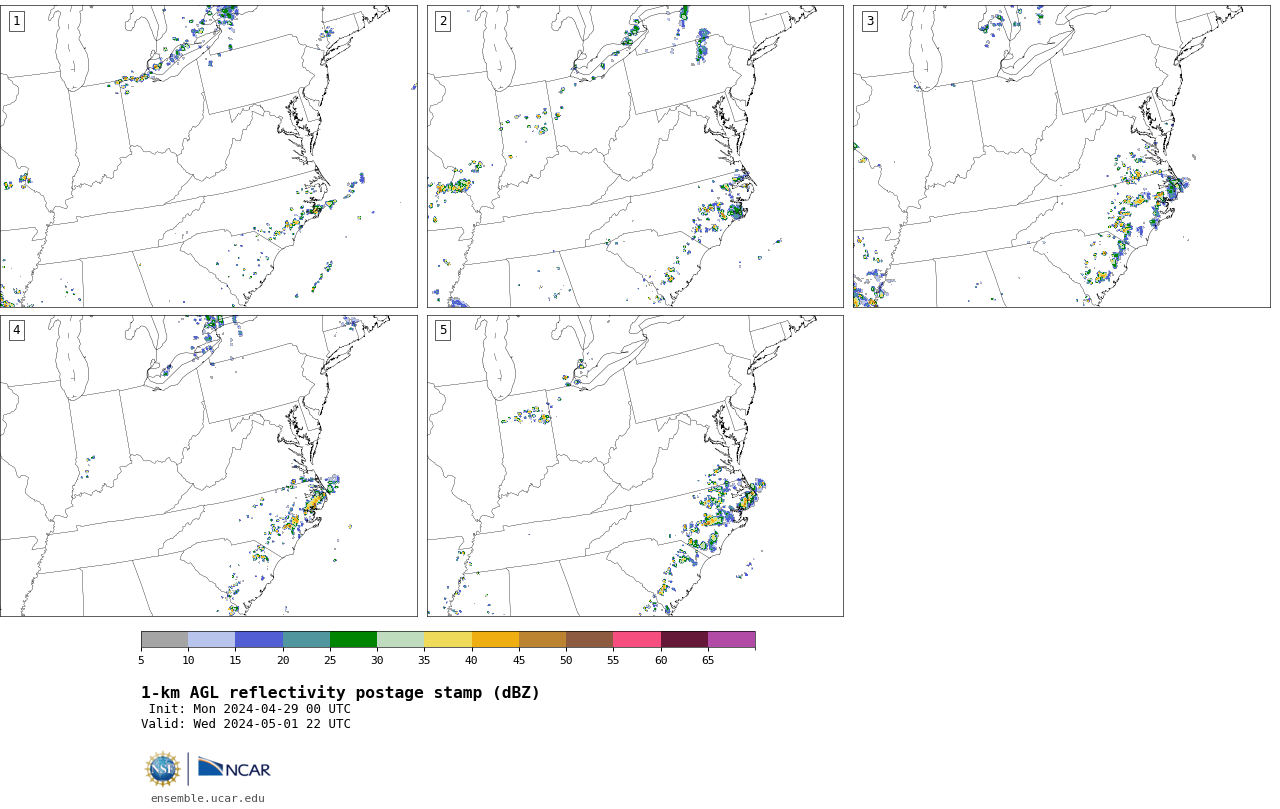Viewport: 1280px width, 809px height.
Task: Click the colorbar tick label 30
Action: coord(377,660)
